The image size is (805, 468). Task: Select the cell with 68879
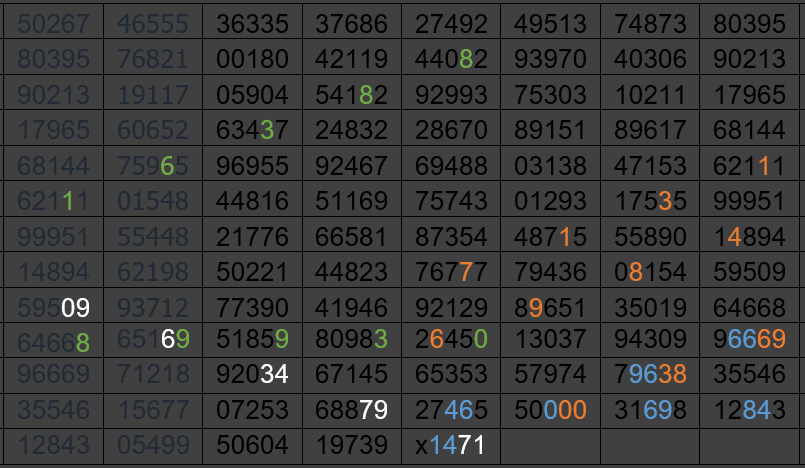pyautogui.click(x=351, y=410)
